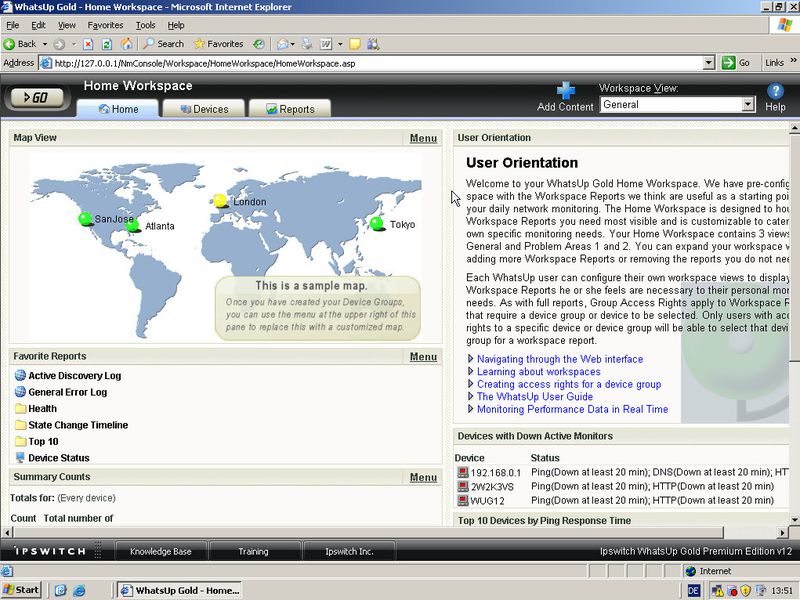Open the Favorites pane from the toolbar
This screenshot has width=800, height=600.
218,44
